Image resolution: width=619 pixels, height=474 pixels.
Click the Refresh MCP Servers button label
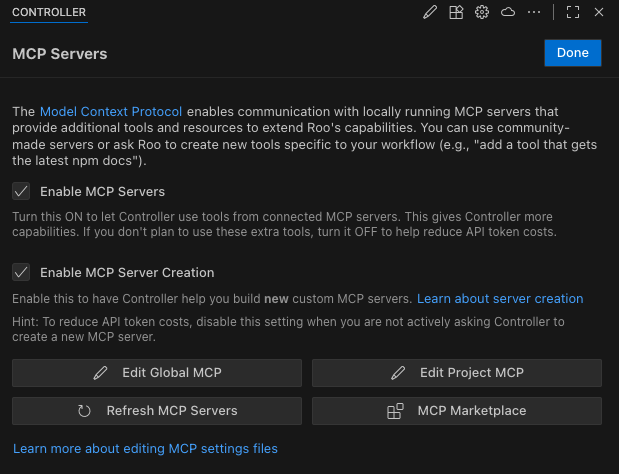click(172, 411)
